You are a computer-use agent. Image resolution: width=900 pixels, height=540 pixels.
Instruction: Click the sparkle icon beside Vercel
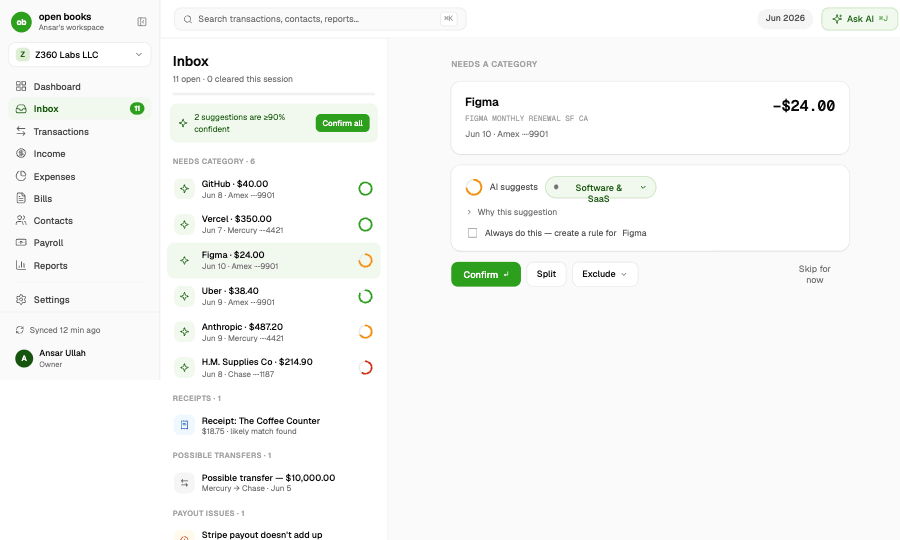[184, 224]
